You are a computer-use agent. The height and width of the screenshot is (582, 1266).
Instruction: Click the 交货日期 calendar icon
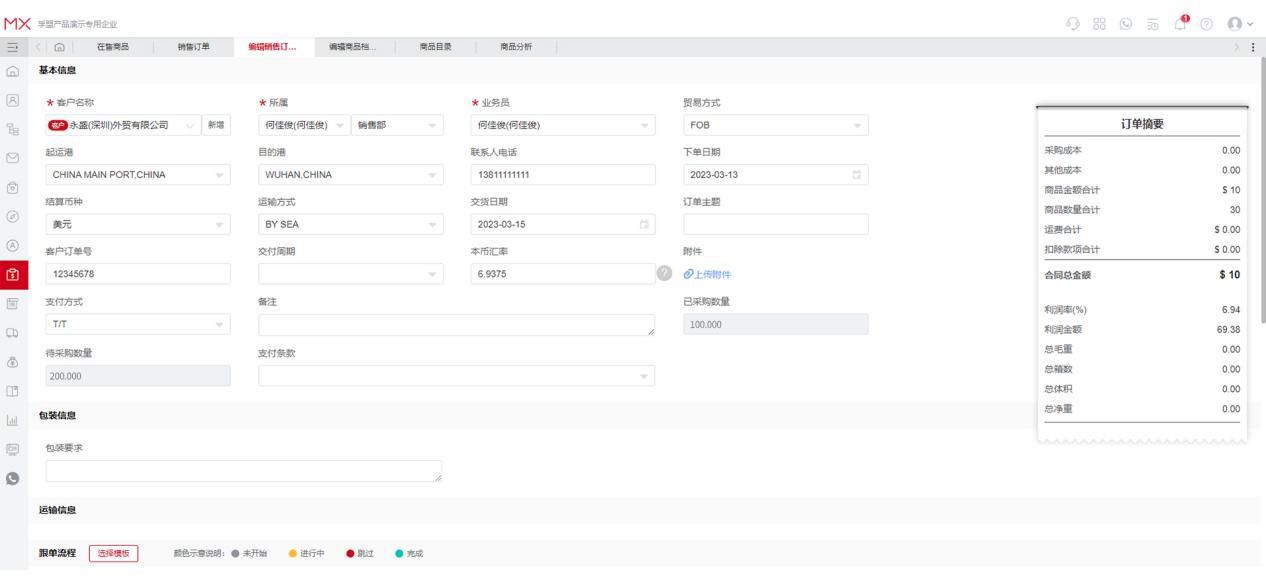pos(645,224)
